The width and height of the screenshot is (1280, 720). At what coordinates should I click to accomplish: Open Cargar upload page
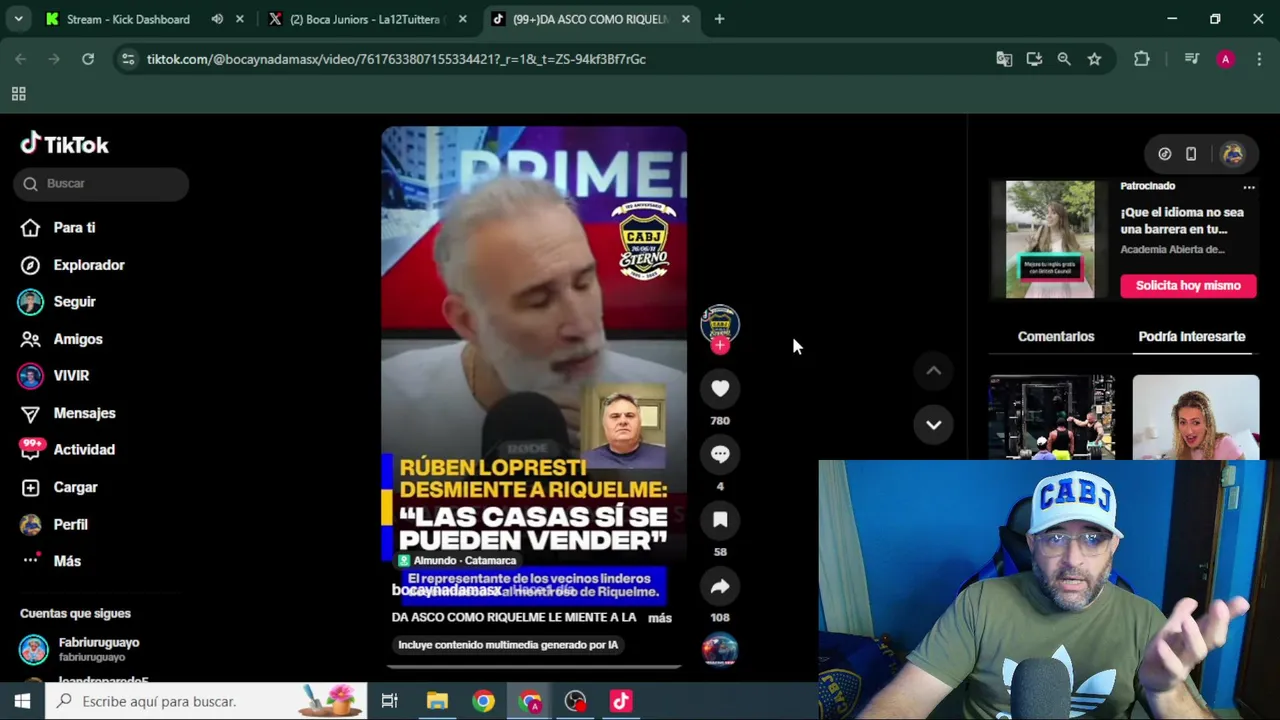pos(75,487)
